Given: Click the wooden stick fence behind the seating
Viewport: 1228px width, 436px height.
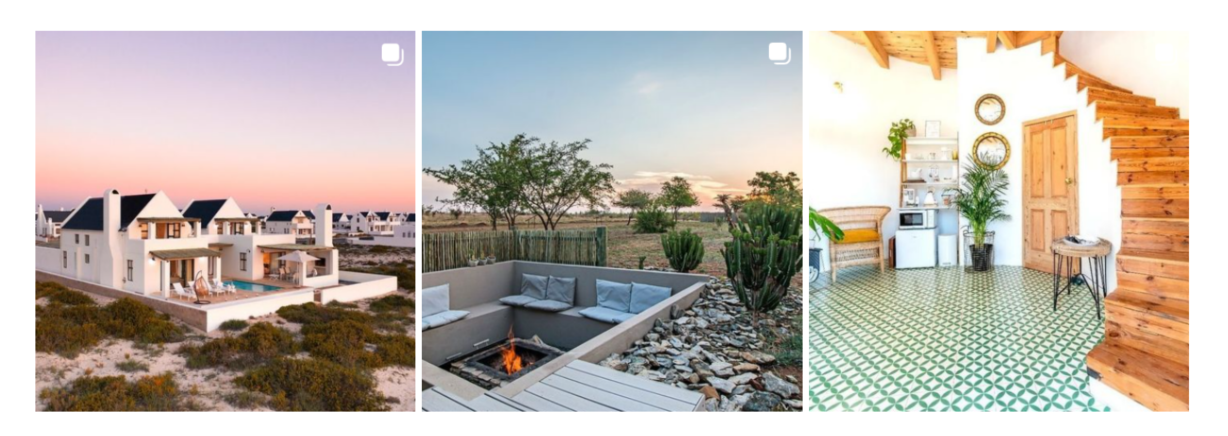Looking at the screenshot, I should [x=514, y=248].
